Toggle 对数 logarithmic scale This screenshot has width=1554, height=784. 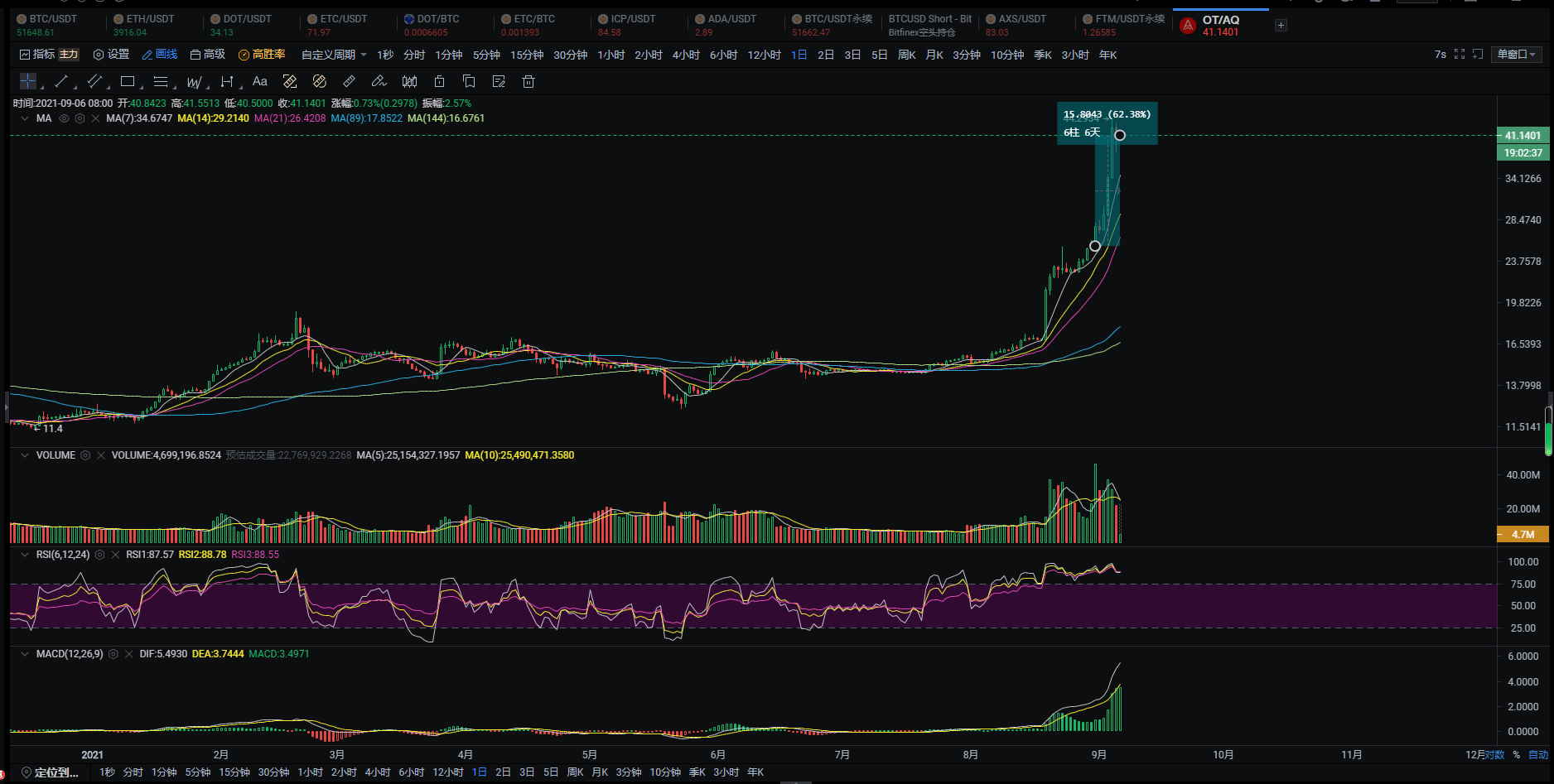[1494, 754]
